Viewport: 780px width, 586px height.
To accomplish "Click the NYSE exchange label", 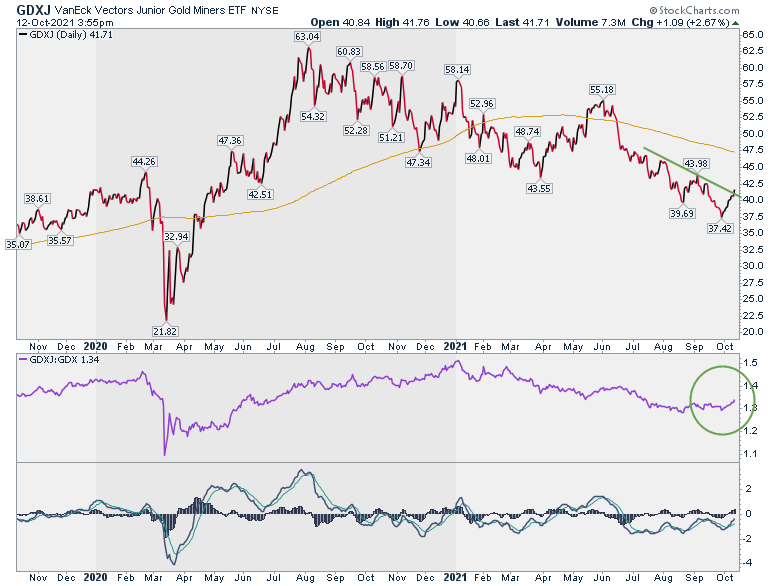I will (x=265, y=10).
